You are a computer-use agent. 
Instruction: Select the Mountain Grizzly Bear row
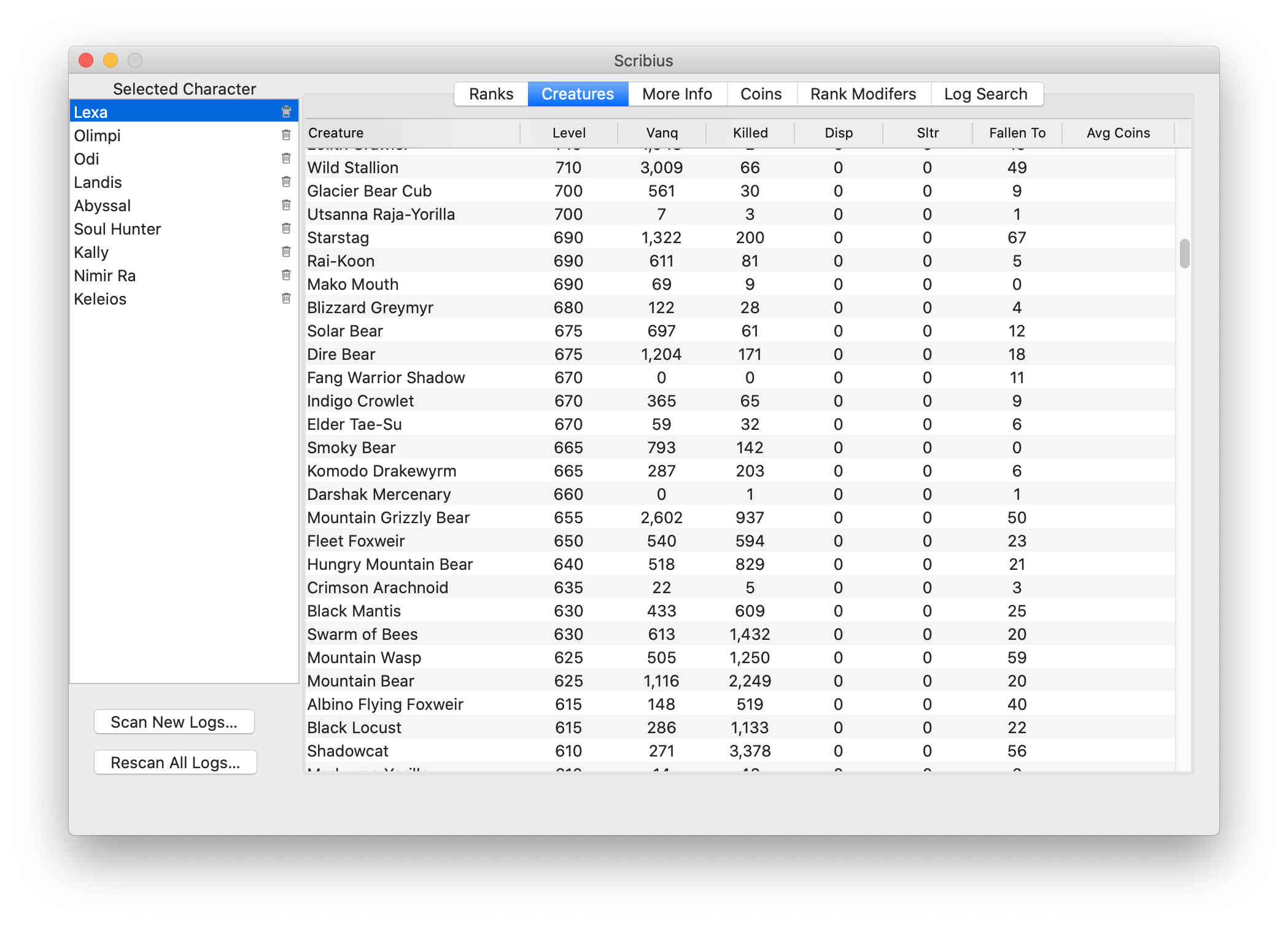[x=388, y=518]
